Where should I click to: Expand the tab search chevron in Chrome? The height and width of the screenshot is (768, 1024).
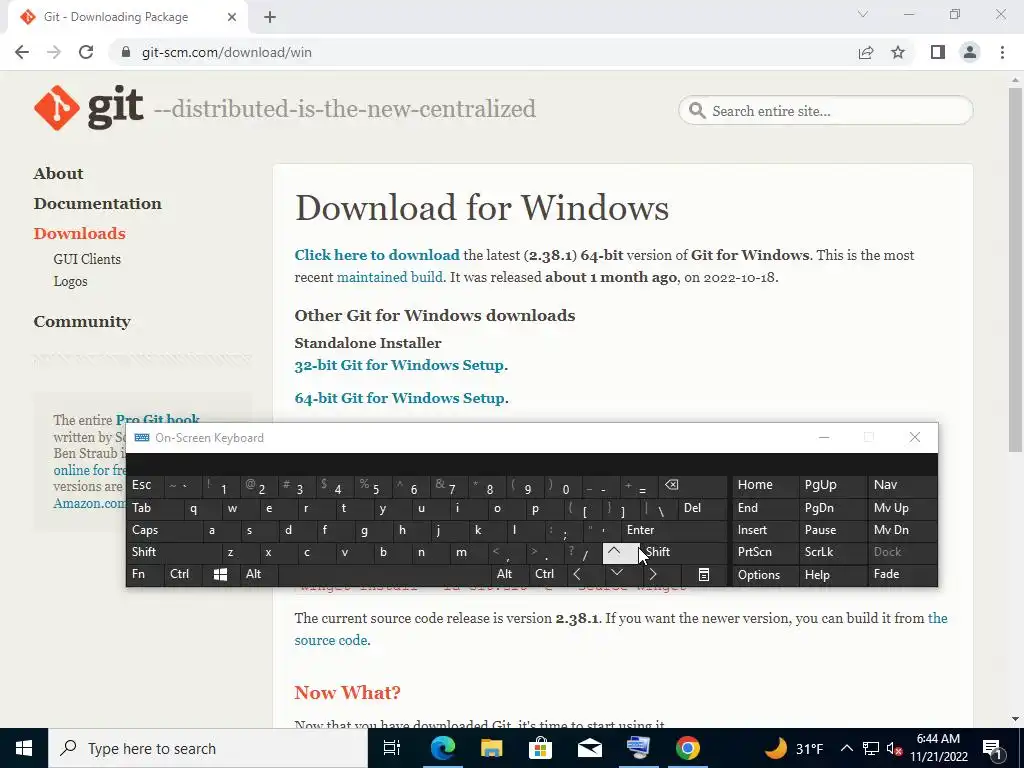pos(863,14)
